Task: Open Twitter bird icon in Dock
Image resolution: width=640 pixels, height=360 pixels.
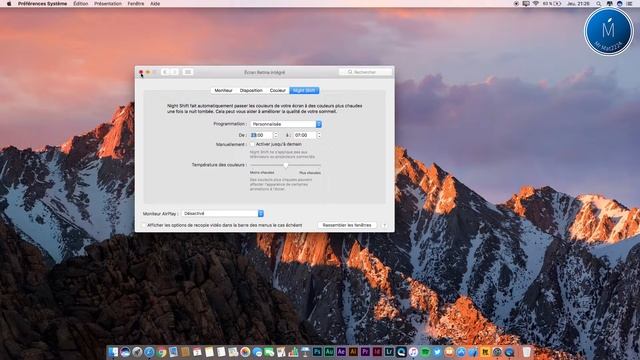Action: tap(437, 352)
